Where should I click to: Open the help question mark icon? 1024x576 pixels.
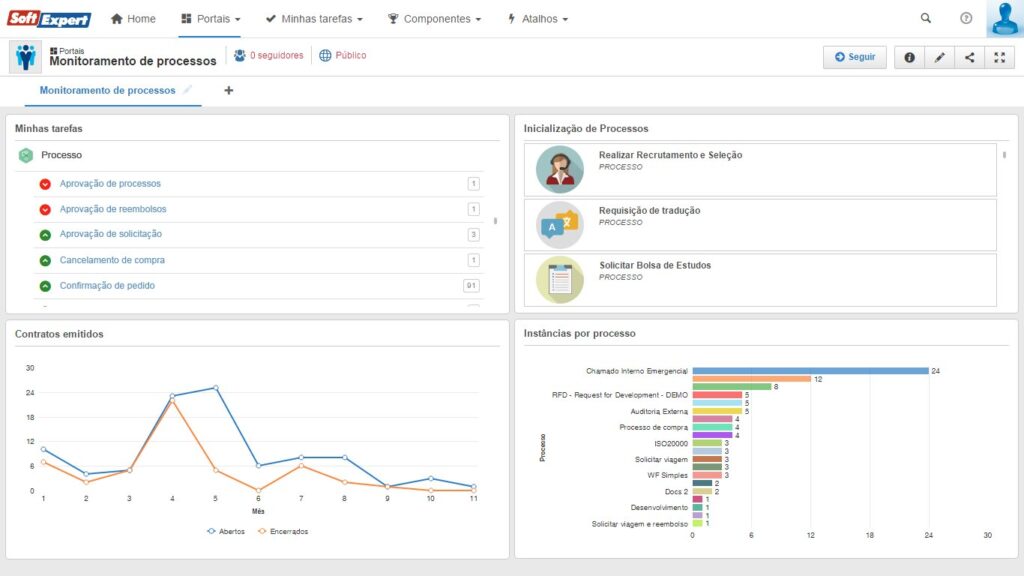[966, 19]
